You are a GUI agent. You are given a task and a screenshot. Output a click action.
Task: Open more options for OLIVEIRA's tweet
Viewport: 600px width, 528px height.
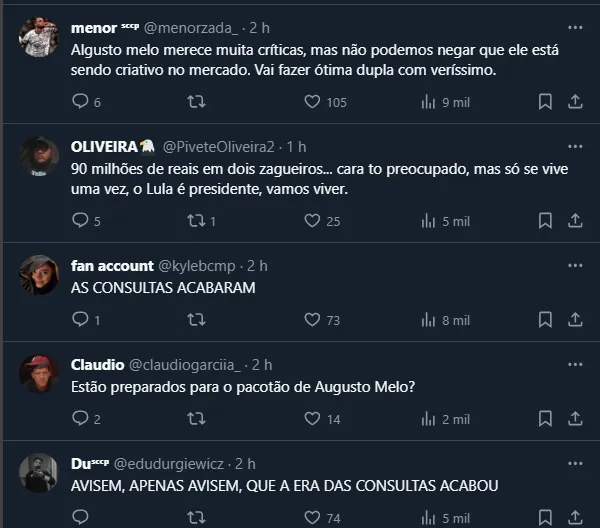(x=575, y=147)
